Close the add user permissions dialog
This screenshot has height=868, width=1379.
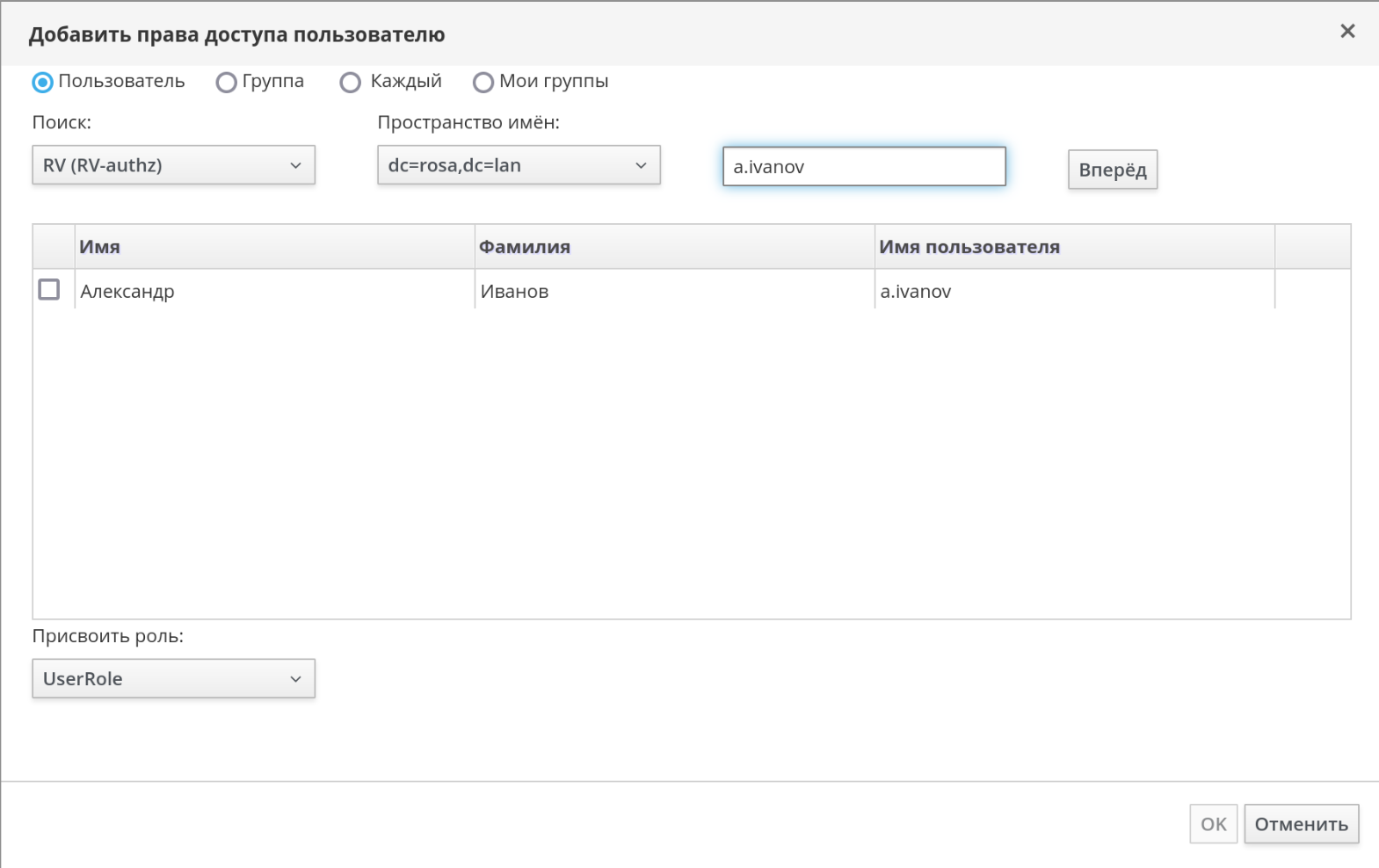[1346, 32]
